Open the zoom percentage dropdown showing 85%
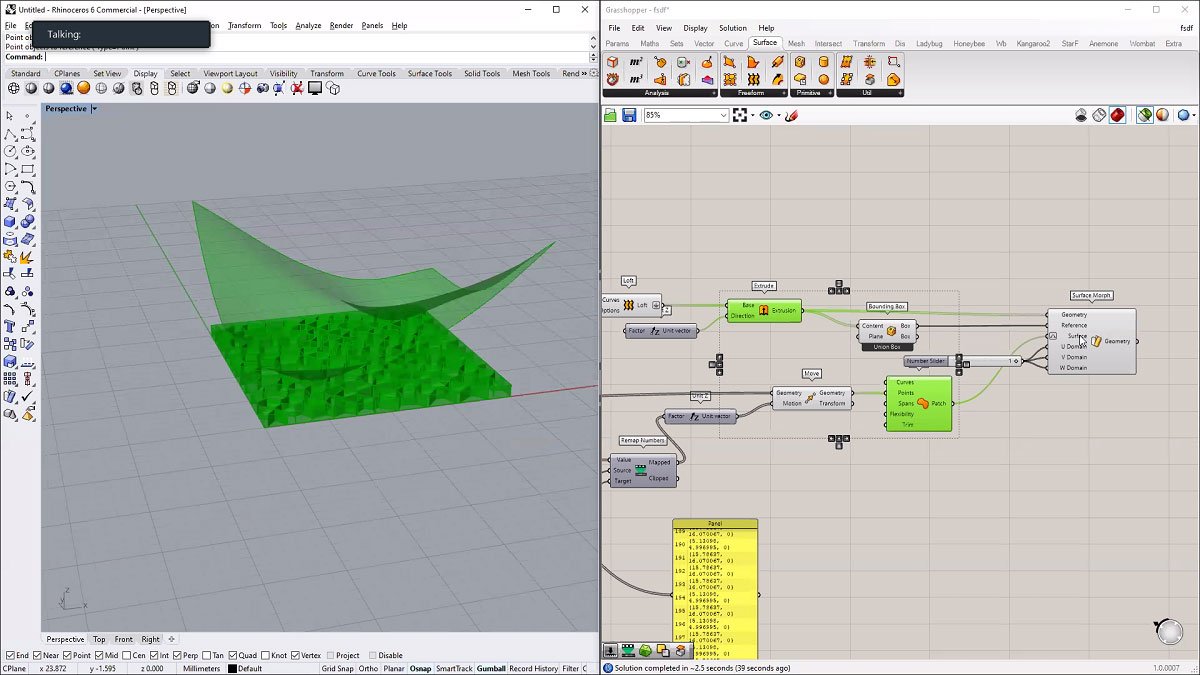Screen dimensions: 1200x675 (x=724, y=114)
